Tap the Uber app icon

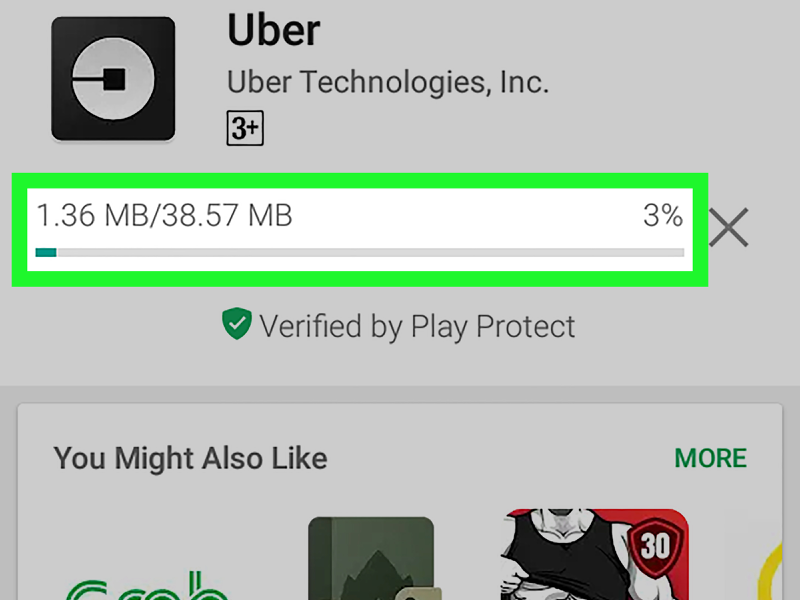pyautogui.click(x=113, y=78)
